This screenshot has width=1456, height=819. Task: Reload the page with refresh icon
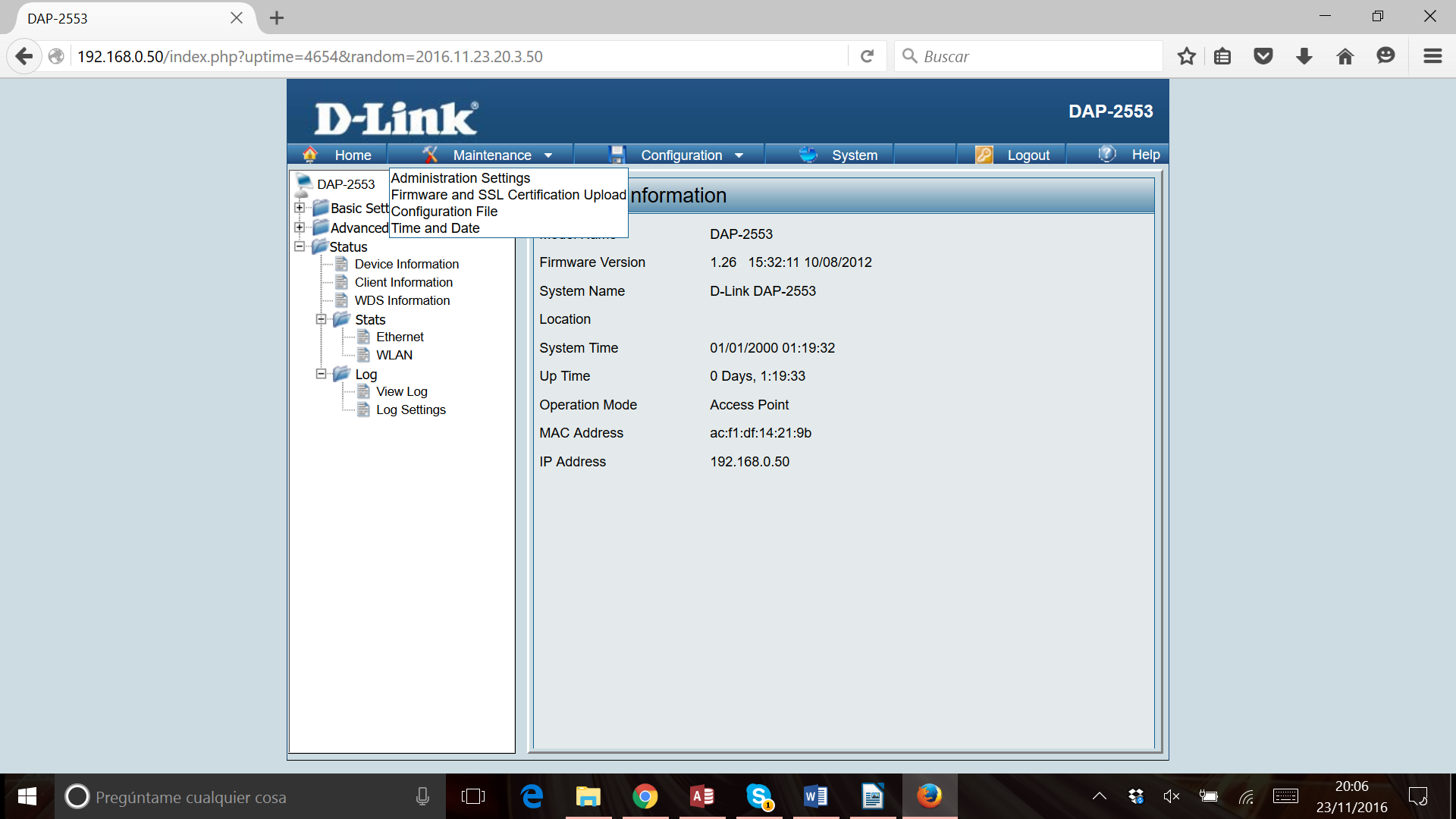coord(868,56)
